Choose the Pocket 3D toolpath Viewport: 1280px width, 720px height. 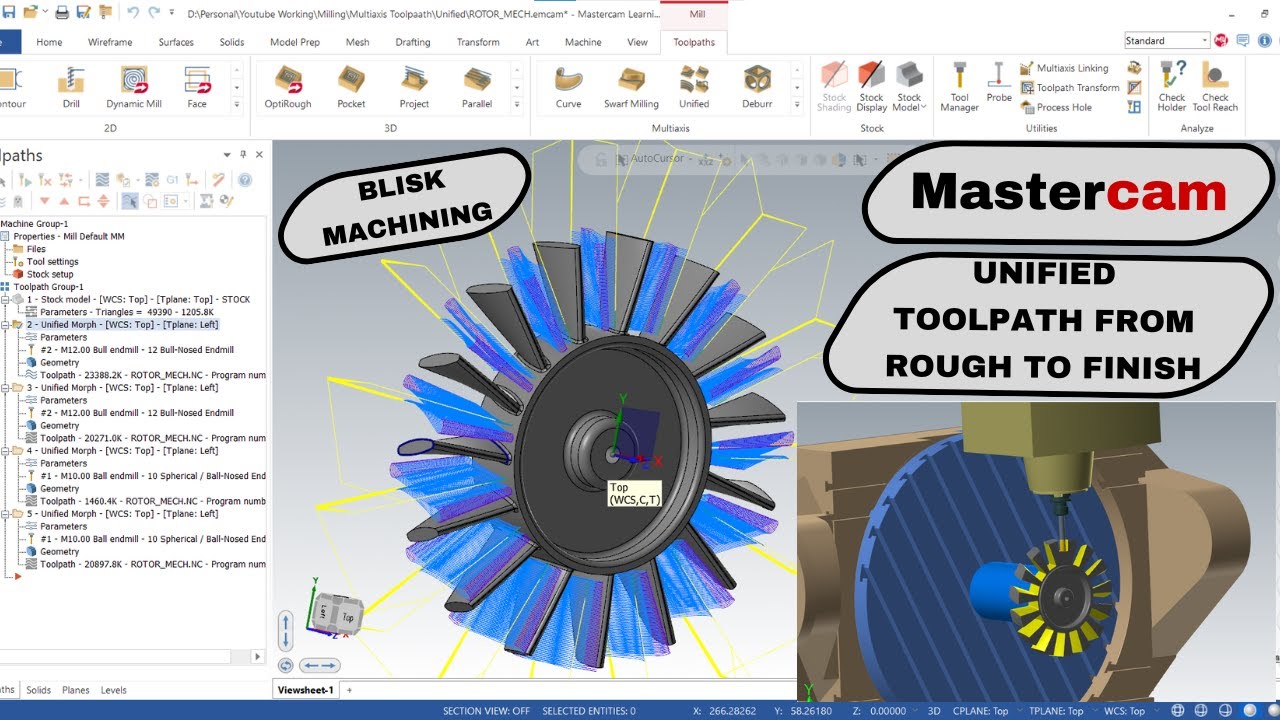tap(351, 88)
